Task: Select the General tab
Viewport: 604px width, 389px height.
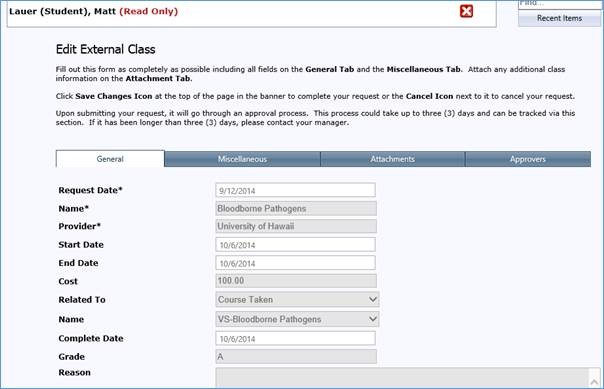Action: 110,159
